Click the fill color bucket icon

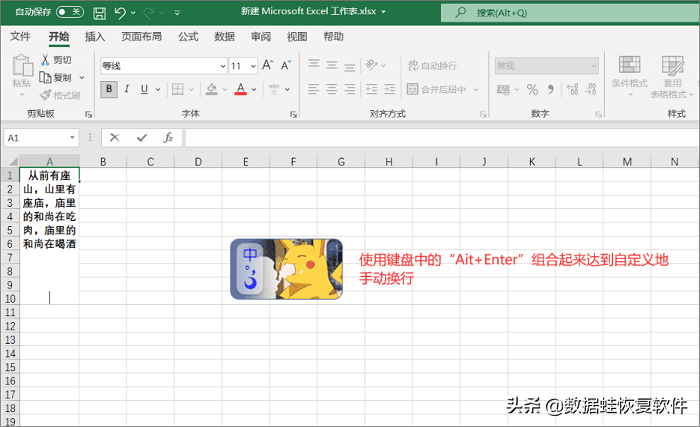[x=212, y=89]
